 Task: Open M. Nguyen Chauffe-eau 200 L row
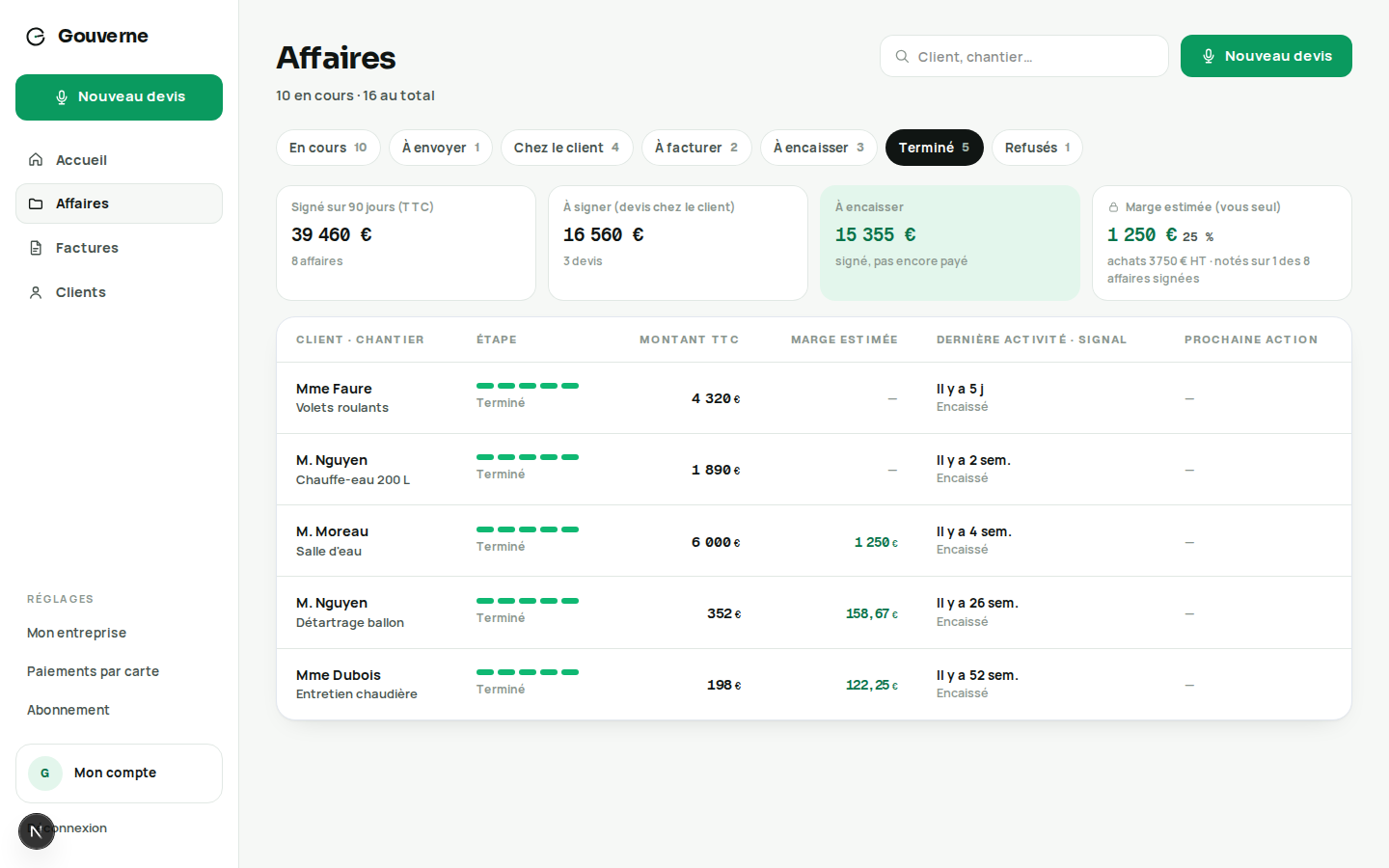click(814, 470)
